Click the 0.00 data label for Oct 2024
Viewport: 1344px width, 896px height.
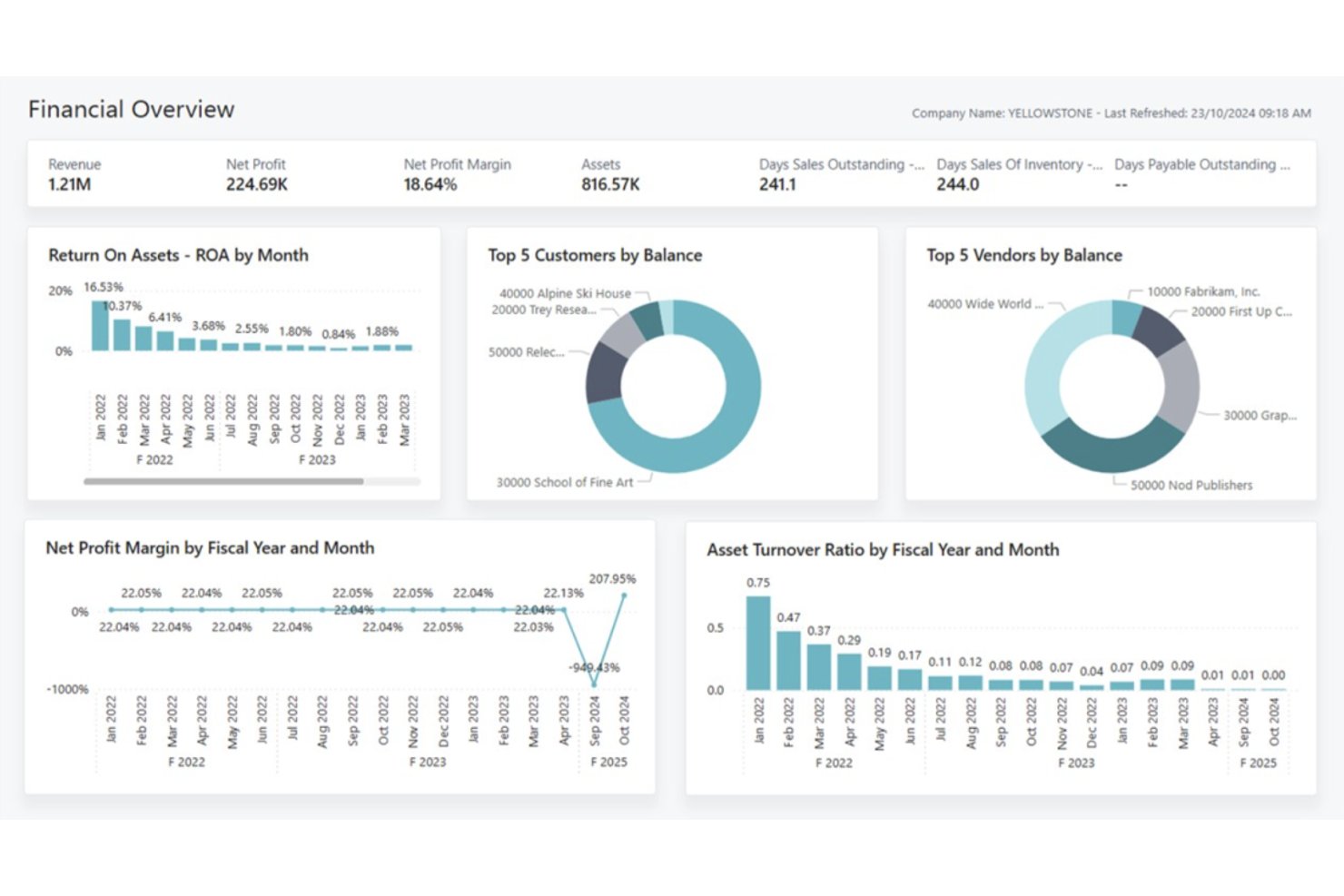click(1273, 675)
